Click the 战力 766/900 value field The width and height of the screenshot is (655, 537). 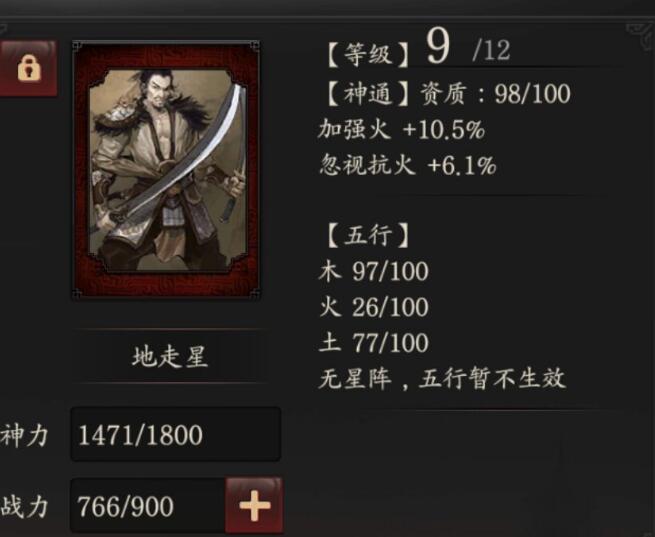point(148,506)
